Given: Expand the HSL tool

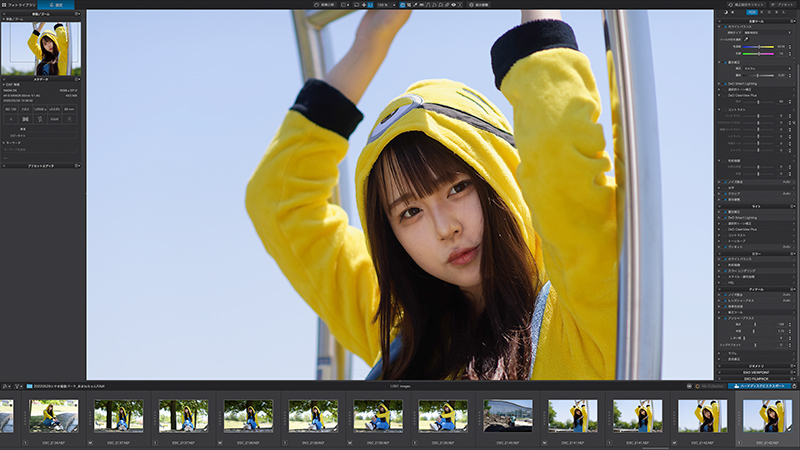Looking at the screenshot, I should 719,283.
